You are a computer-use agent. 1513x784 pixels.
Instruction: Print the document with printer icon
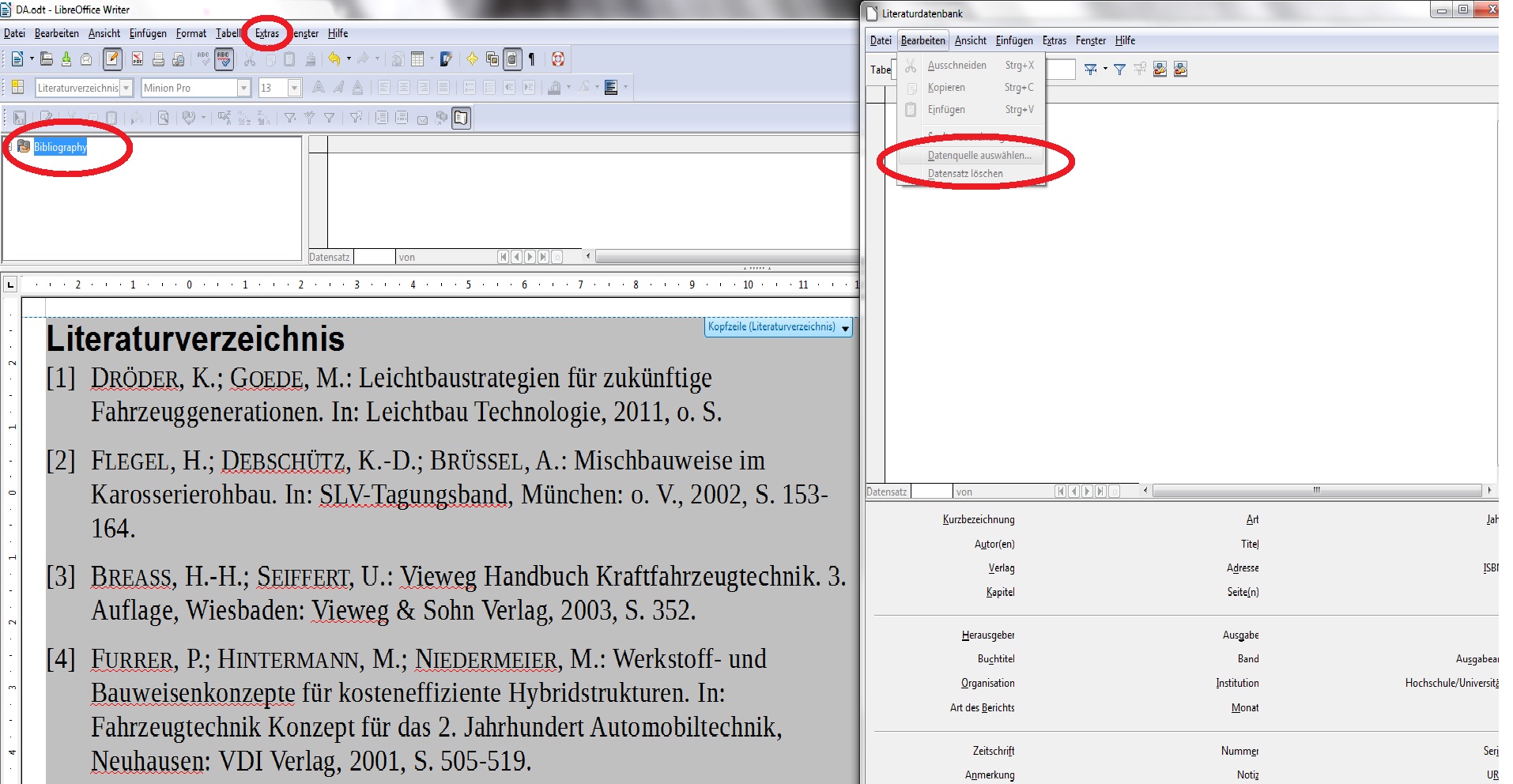point(158,59)
